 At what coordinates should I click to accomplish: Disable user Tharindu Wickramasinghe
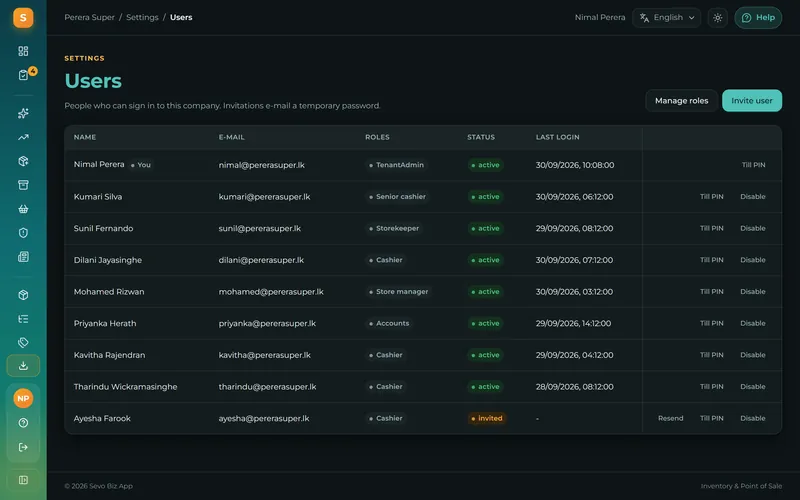[753, 386]
